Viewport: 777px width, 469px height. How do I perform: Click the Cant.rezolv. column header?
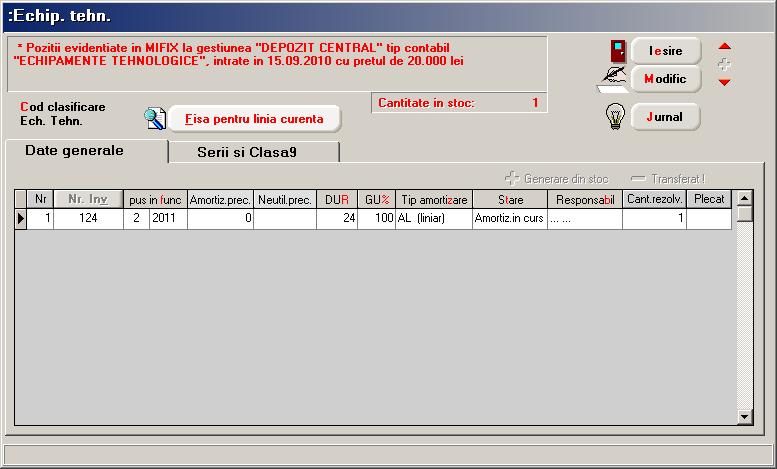[655, 199]
